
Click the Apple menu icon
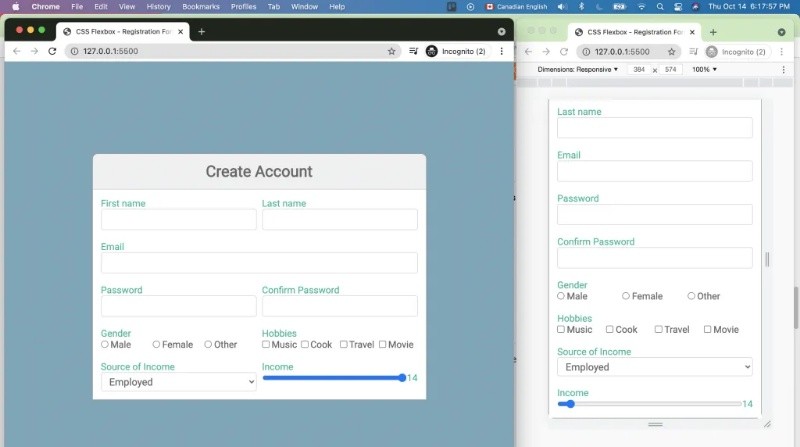click(x=16, y=7)
